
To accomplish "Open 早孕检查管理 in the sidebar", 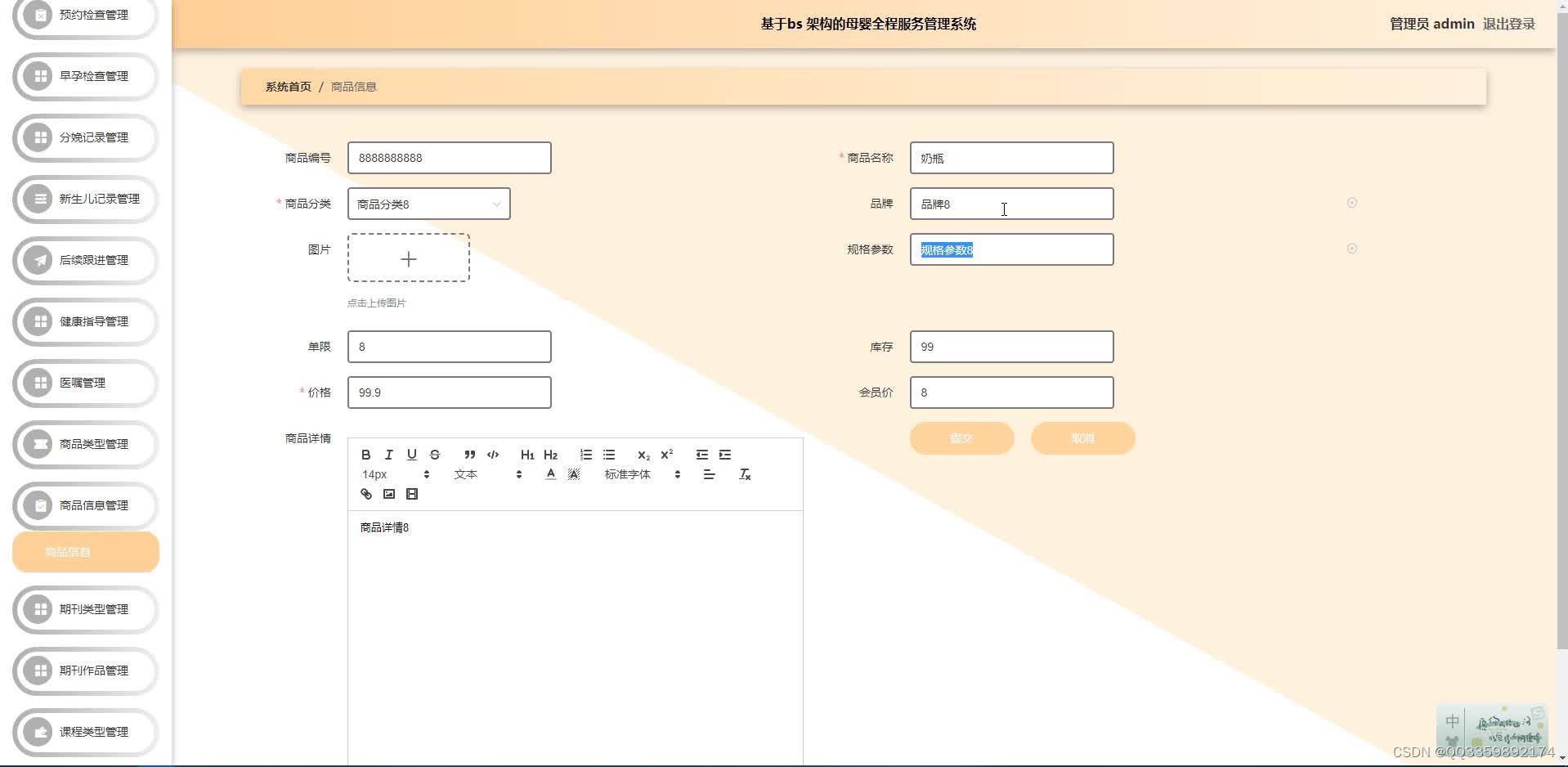I will point(86,76).
